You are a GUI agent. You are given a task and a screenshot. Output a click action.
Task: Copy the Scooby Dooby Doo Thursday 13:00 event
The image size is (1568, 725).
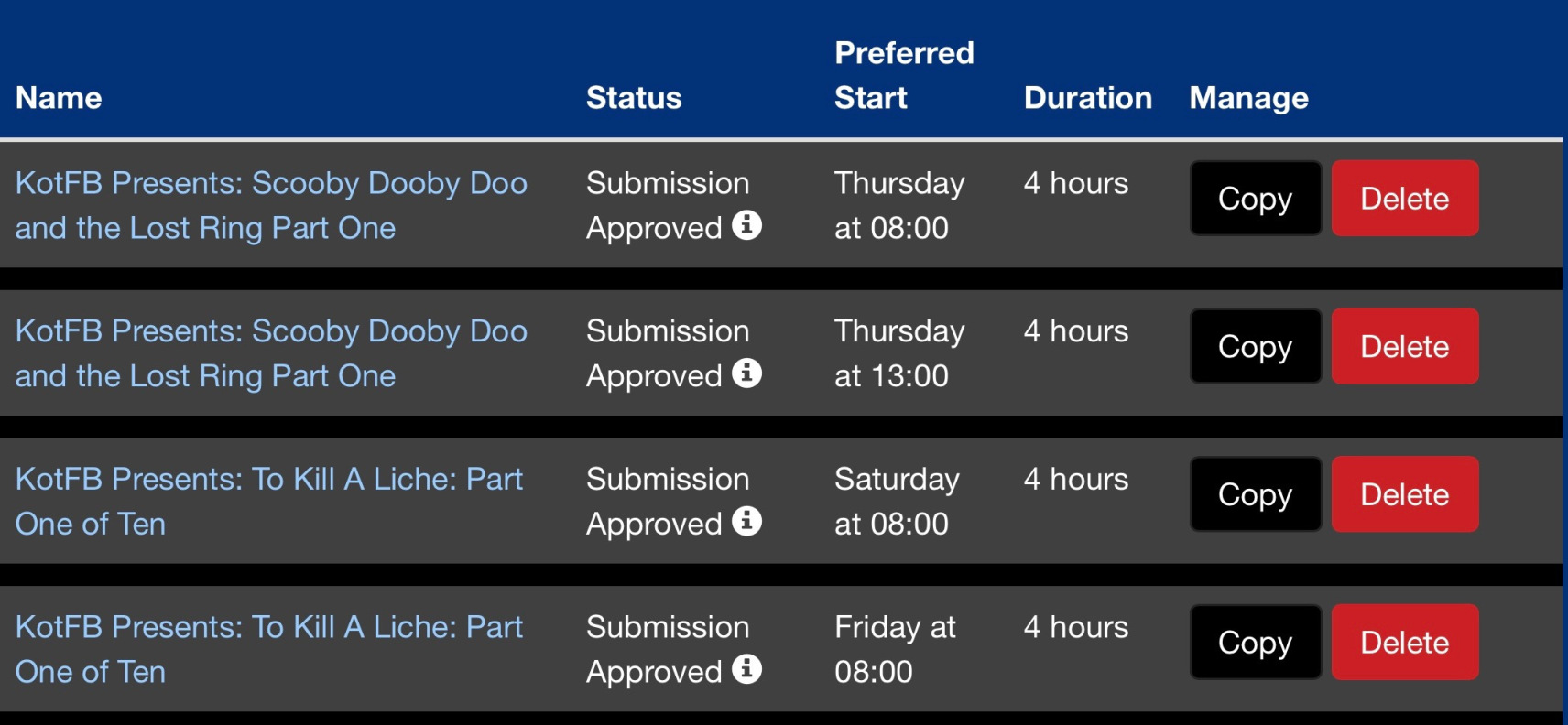click(1255, 347)
